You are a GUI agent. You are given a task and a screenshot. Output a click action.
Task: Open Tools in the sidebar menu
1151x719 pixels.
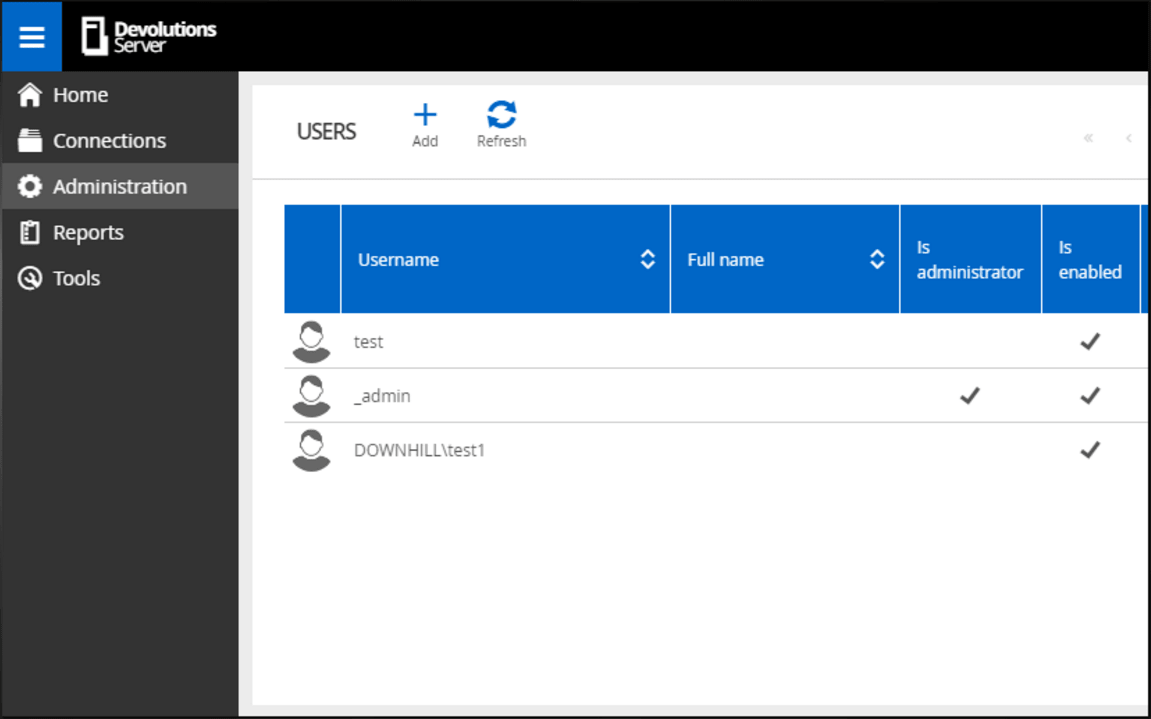(76, 279)
